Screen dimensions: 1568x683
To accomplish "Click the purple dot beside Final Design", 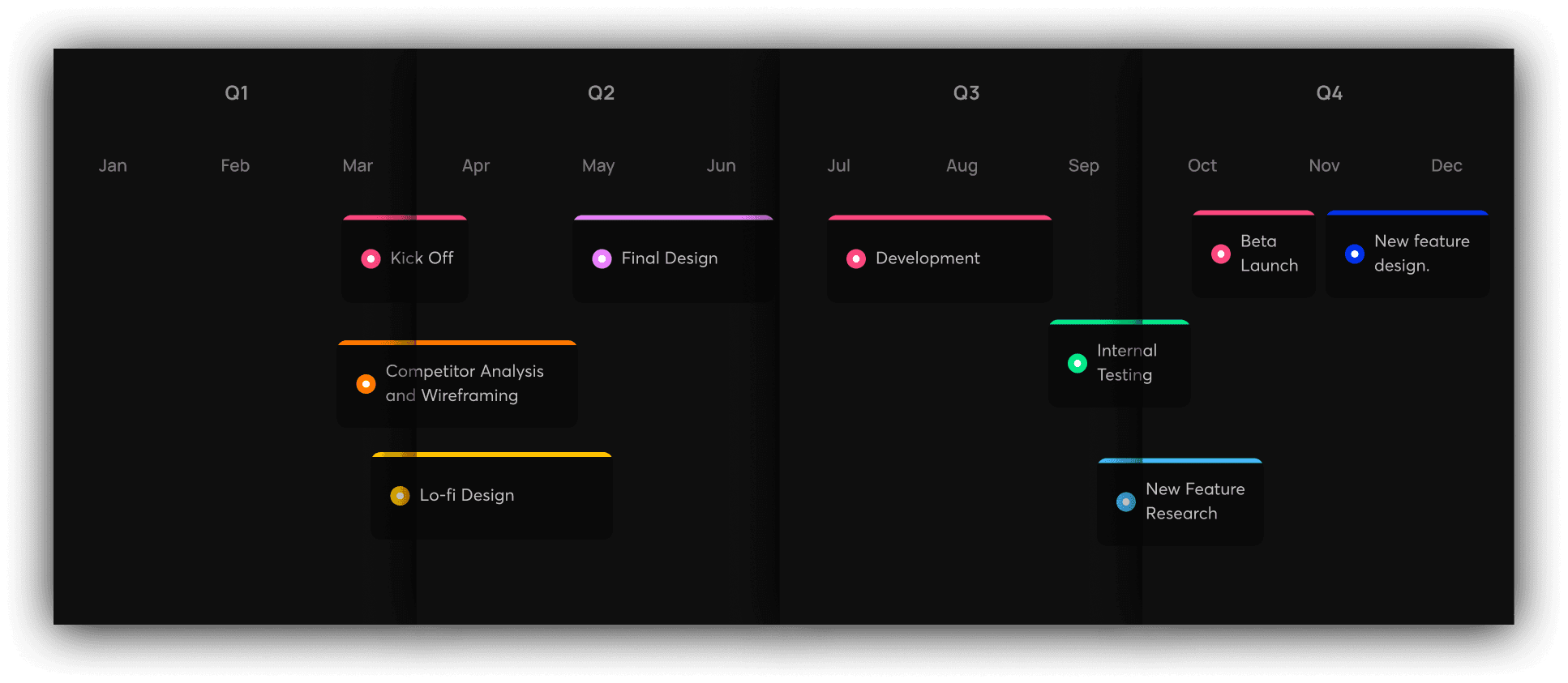I will click(x=602, y=258).
